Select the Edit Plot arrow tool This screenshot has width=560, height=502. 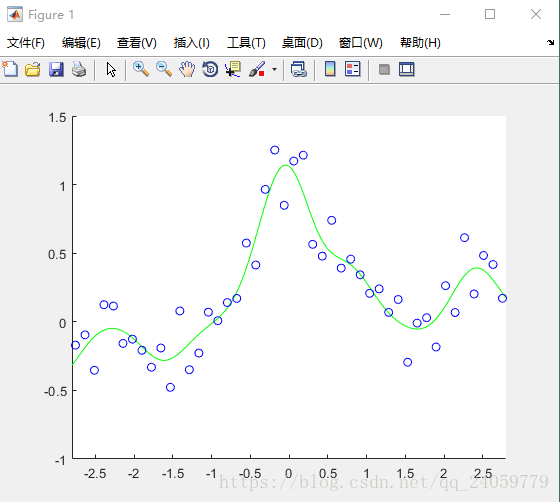pyautogui.click(x=111, y=70)
